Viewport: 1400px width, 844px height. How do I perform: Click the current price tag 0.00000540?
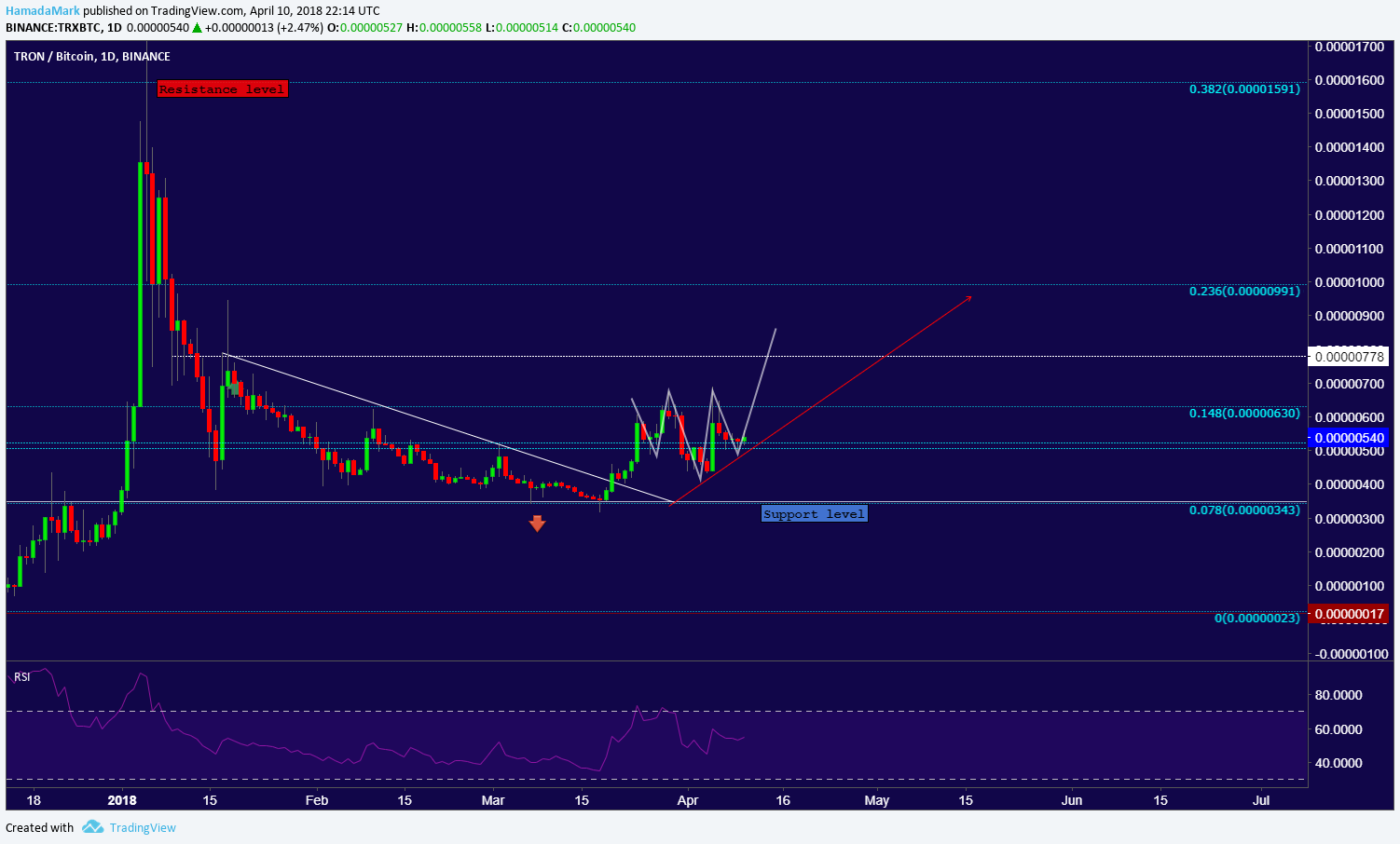click(1349, 438)
